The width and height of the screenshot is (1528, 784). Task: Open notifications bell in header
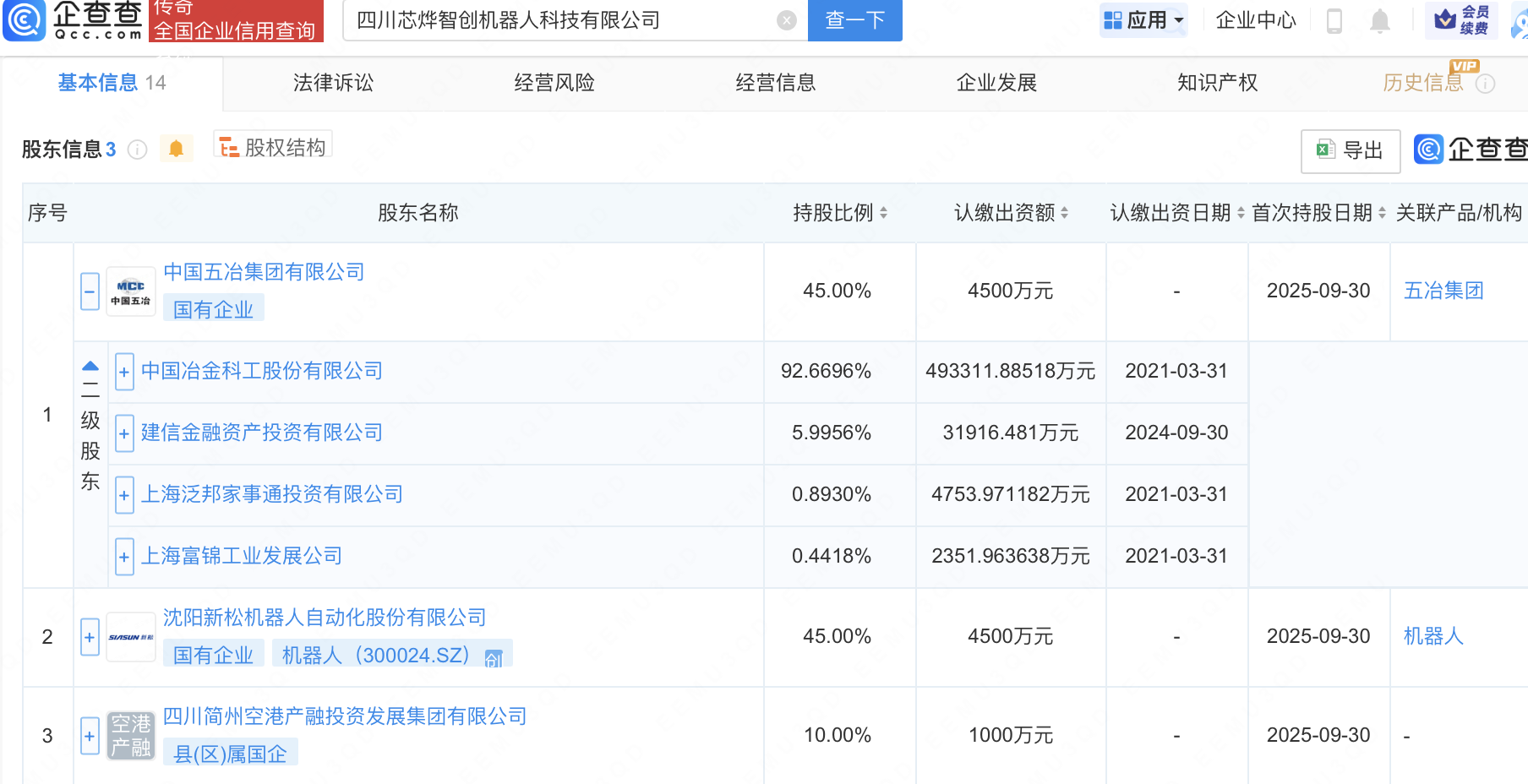tap(1379, 20)
